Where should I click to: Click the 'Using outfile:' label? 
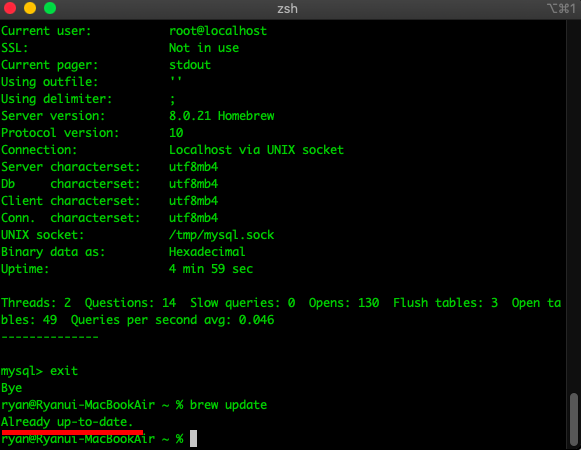(50, 82)
